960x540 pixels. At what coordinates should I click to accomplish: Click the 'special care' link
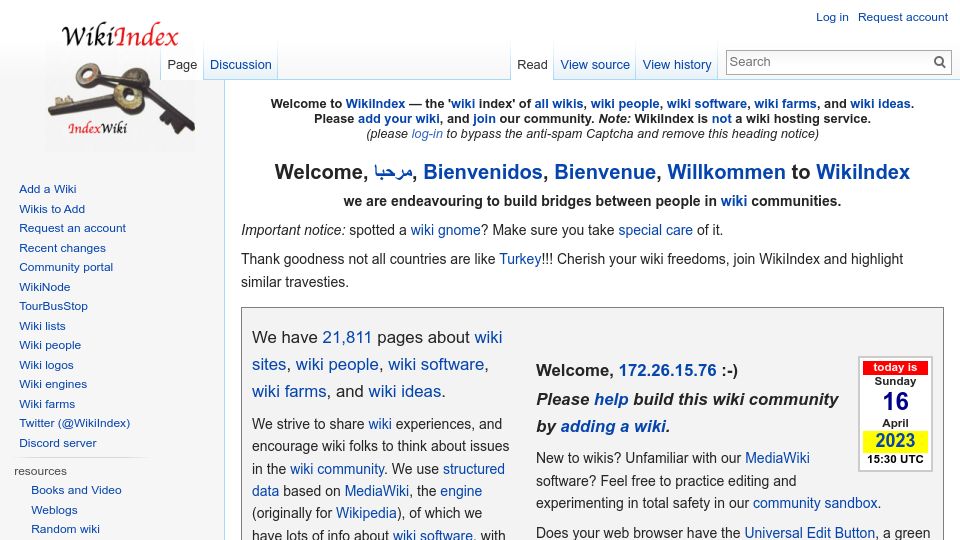pos(655,230)
